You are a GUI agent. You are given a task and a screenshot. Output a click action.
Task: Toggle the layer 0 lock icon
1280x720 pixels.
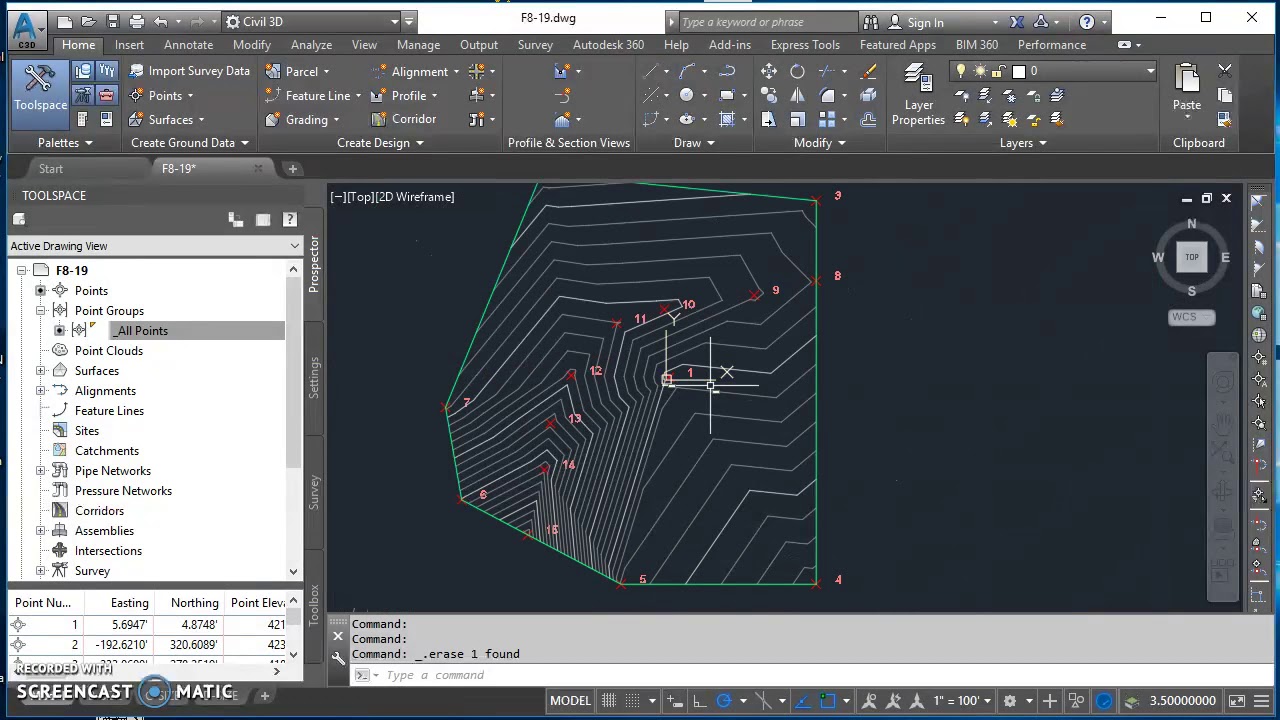tap(1000, 71)
